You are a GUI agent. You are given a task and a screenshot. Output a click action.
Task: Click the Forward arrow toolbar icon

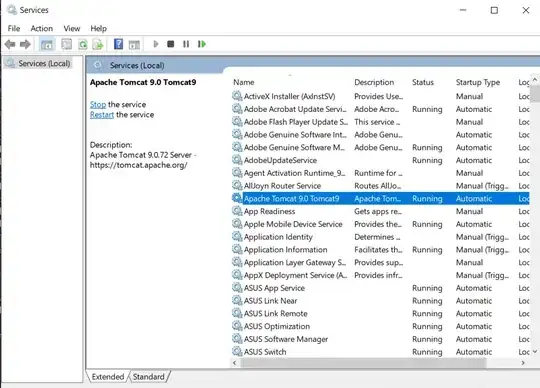(25, 44)
